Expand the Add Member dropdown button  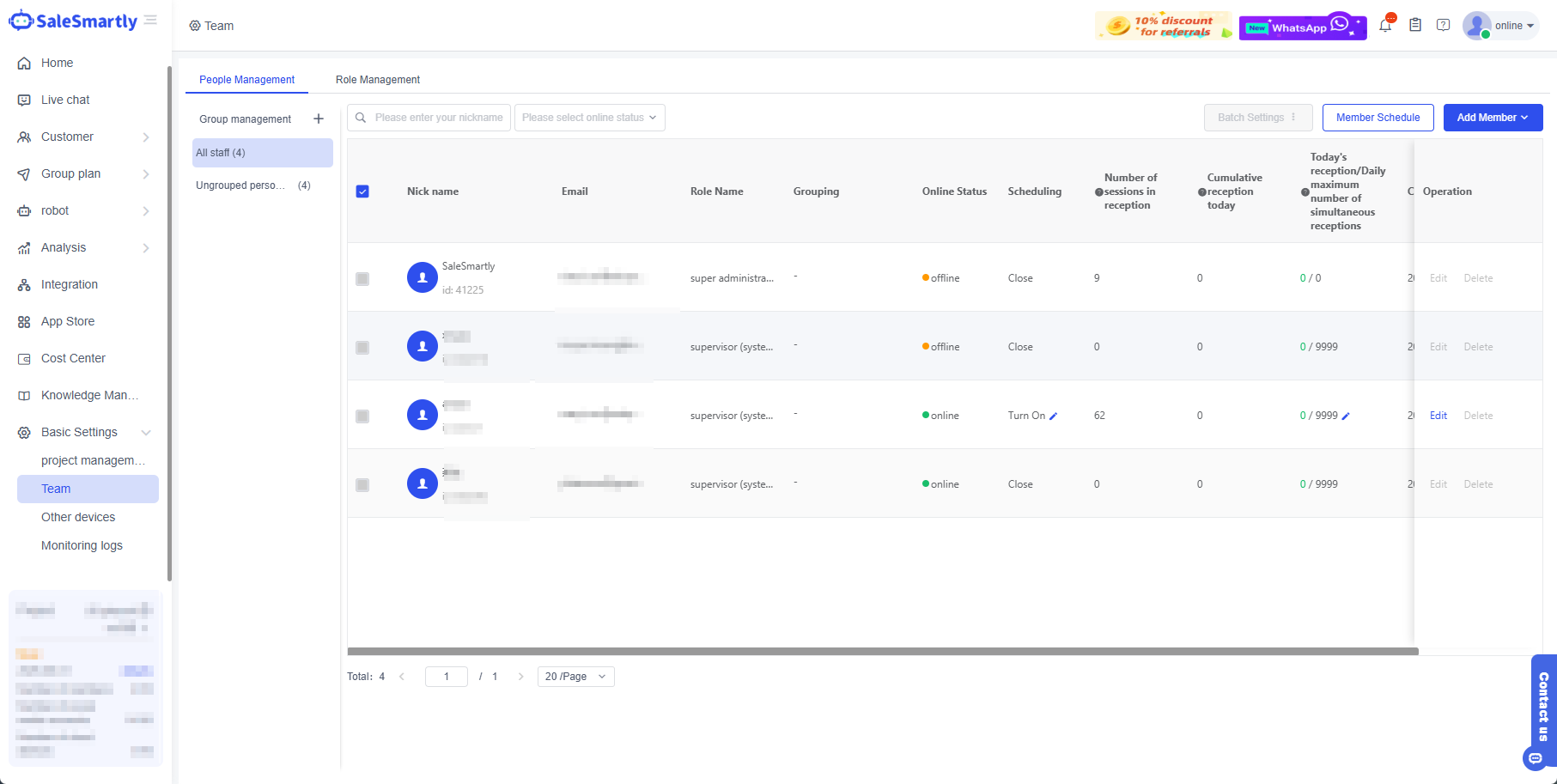(1493, 118)
